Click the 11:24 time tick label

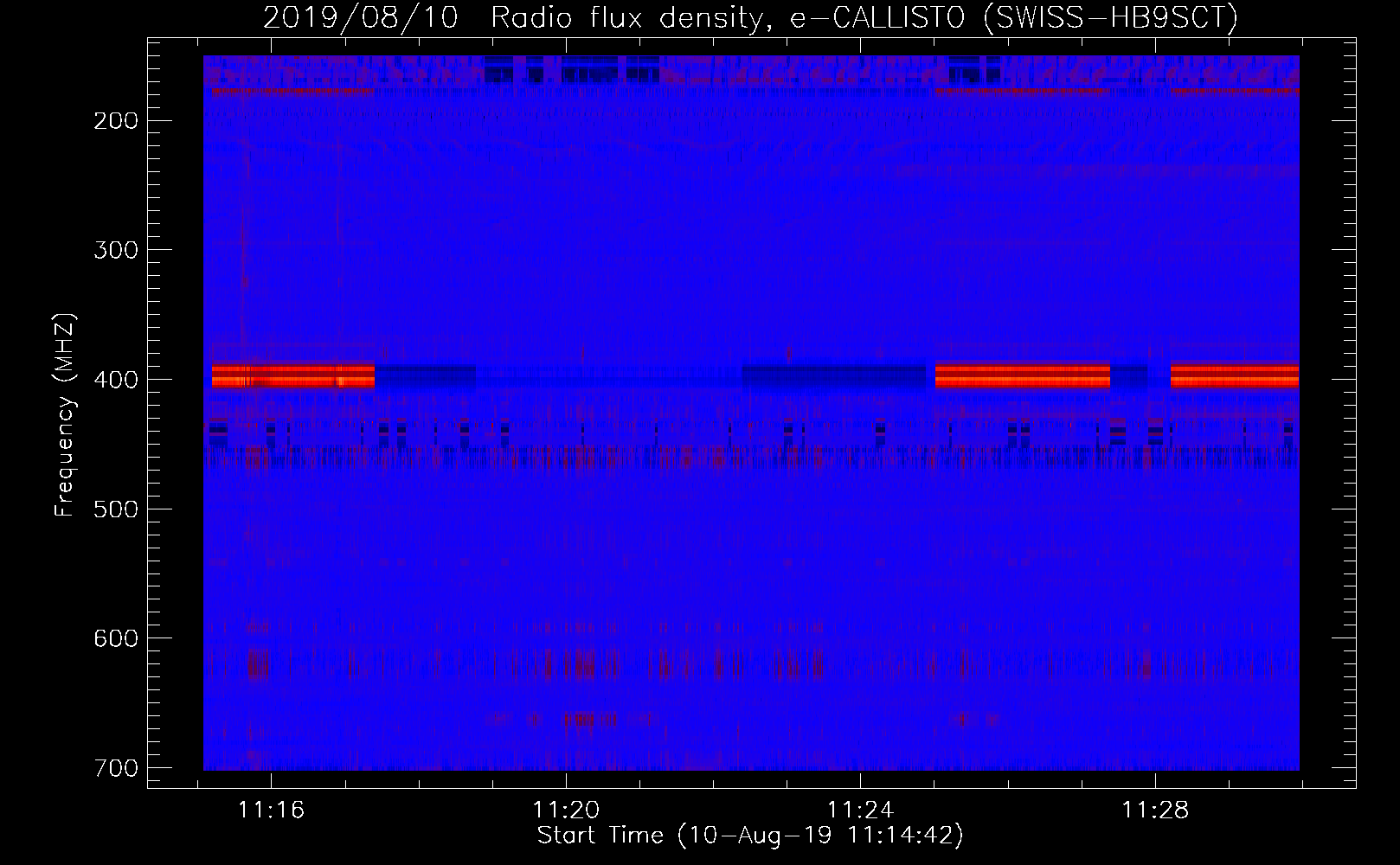pyautogui.click(x=861, y=811)
